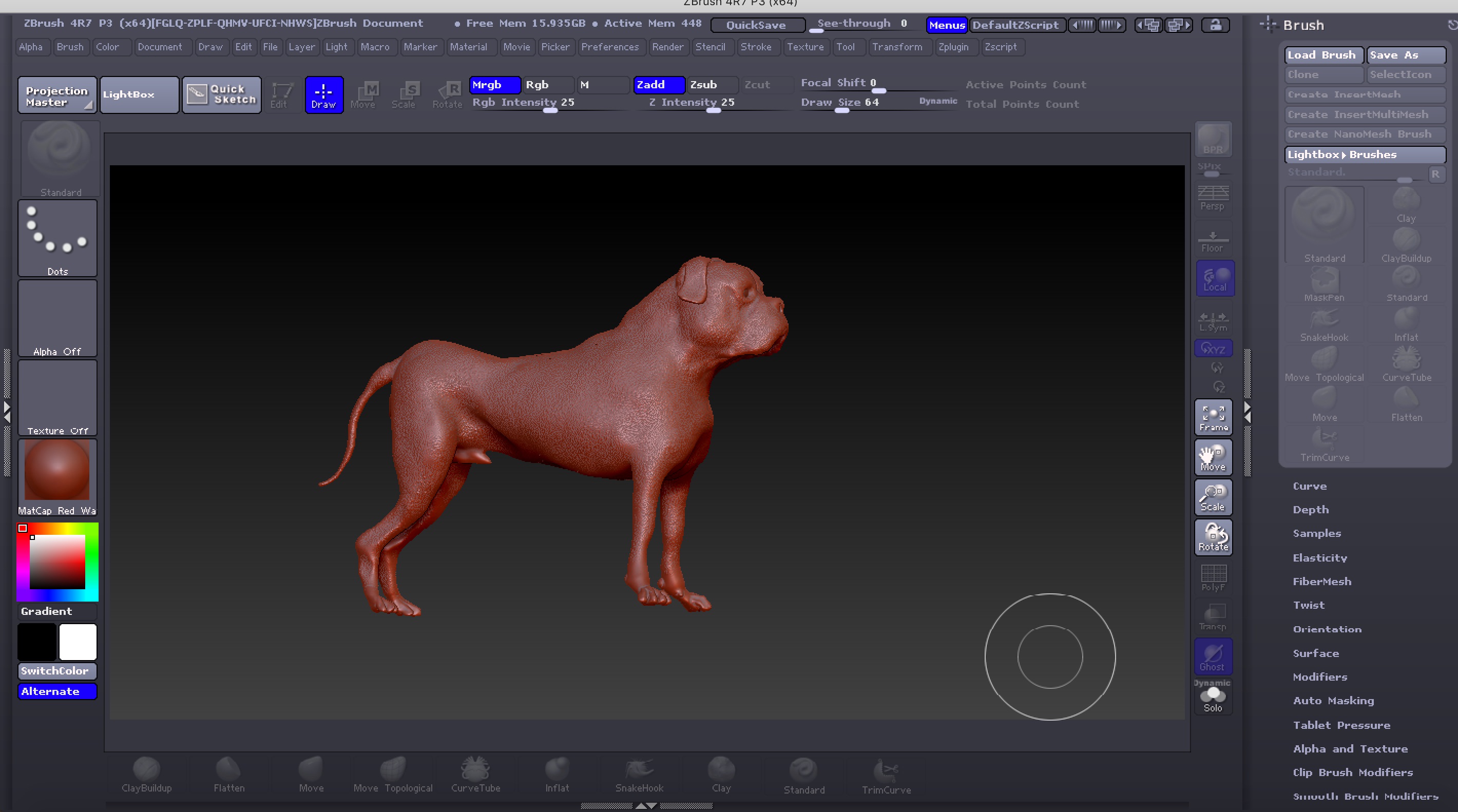Click the Quick Sketch icon button
1458x812 pixels.
click(221, 94)
